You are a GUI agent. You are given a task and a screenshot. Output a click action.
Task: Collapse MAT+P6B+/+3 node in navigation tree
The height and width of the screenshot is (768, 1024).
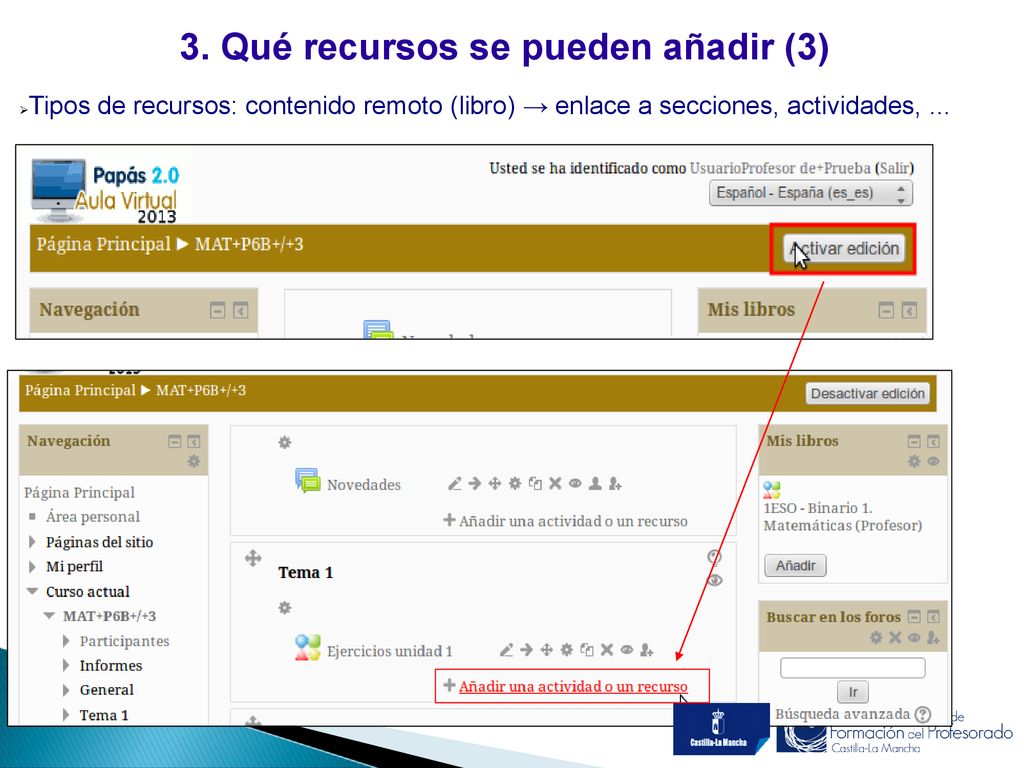(49, 616)
